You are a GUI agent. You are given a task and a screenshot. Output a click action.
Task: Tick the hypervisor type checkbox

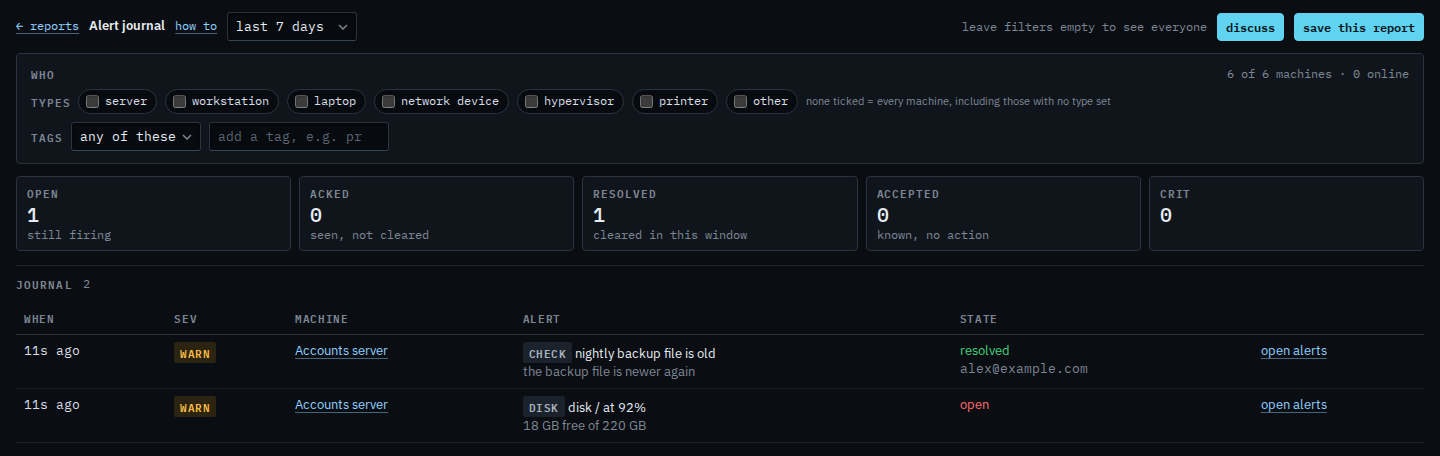click(x=531, y=101)
